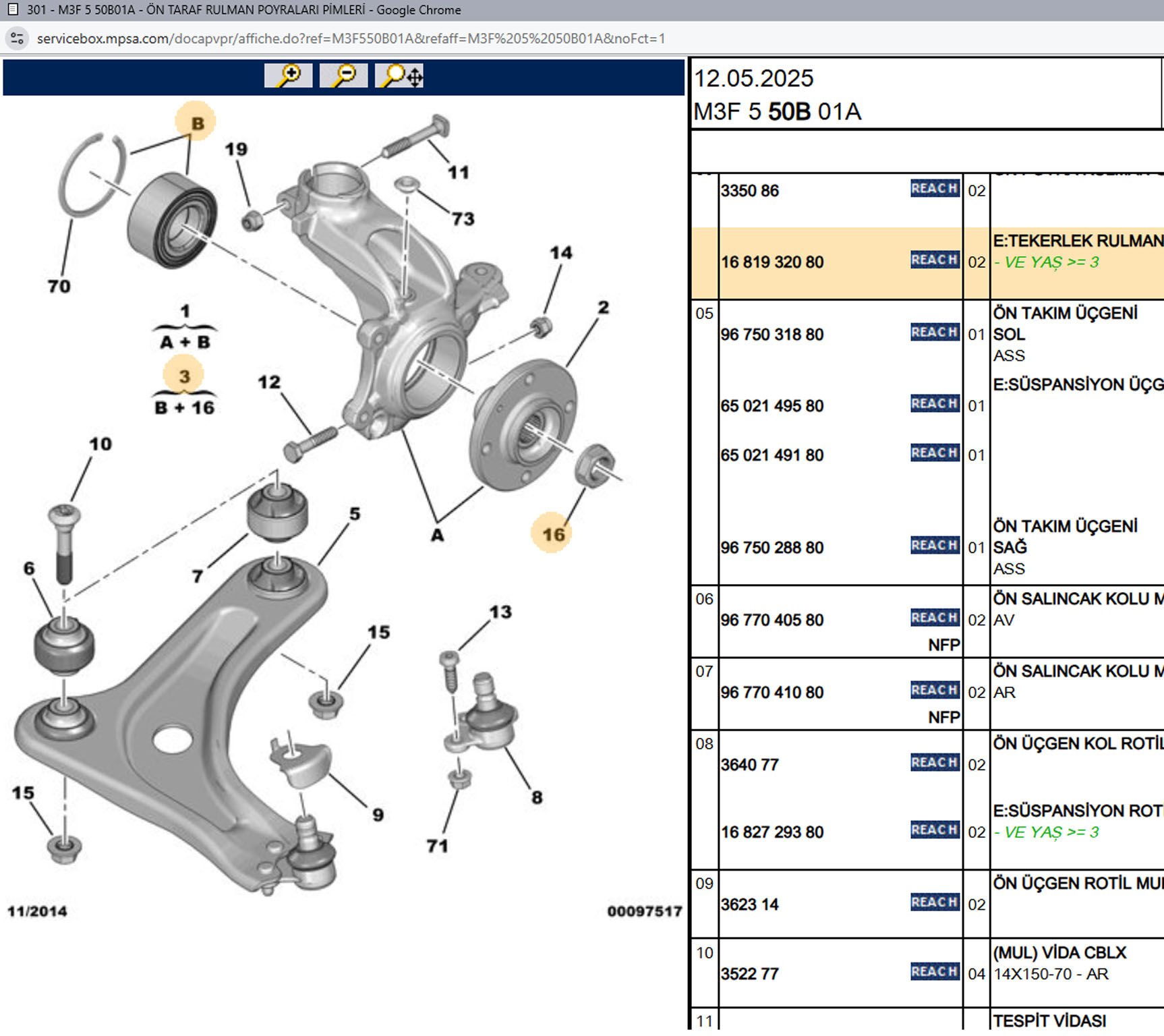Click the address bar URL
Image resolution: width=1164 pixels, height=1036 pixels.
[x=351, y=38]
